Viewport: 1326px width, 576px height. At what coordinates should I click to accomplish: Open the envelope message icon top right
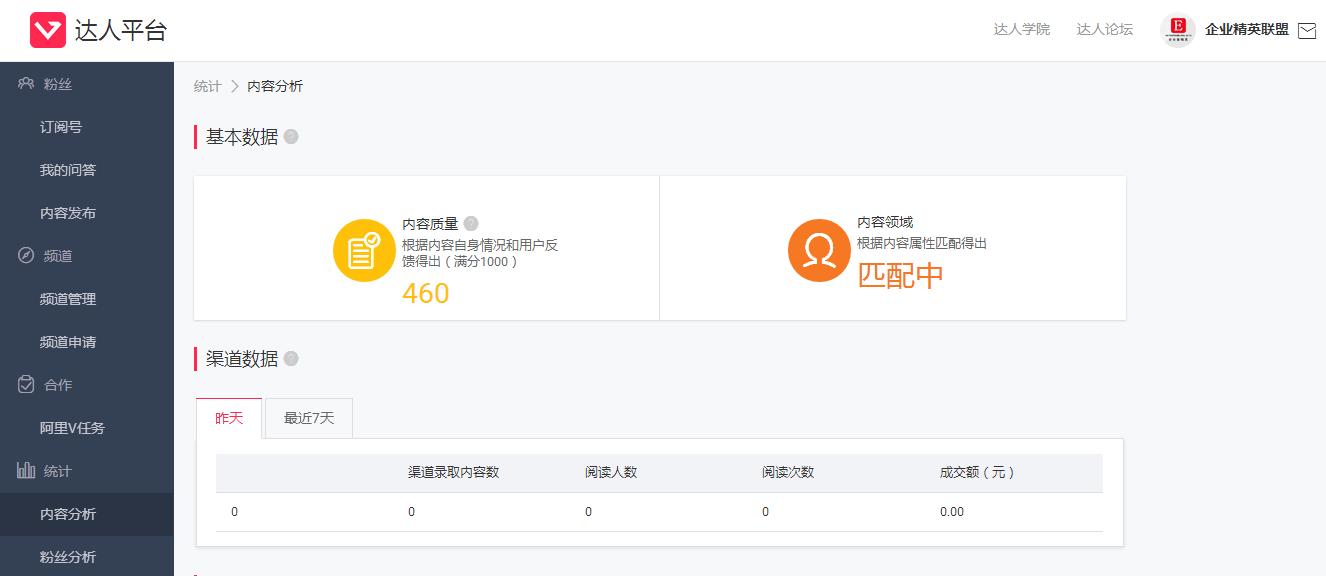pos(1307,31)
